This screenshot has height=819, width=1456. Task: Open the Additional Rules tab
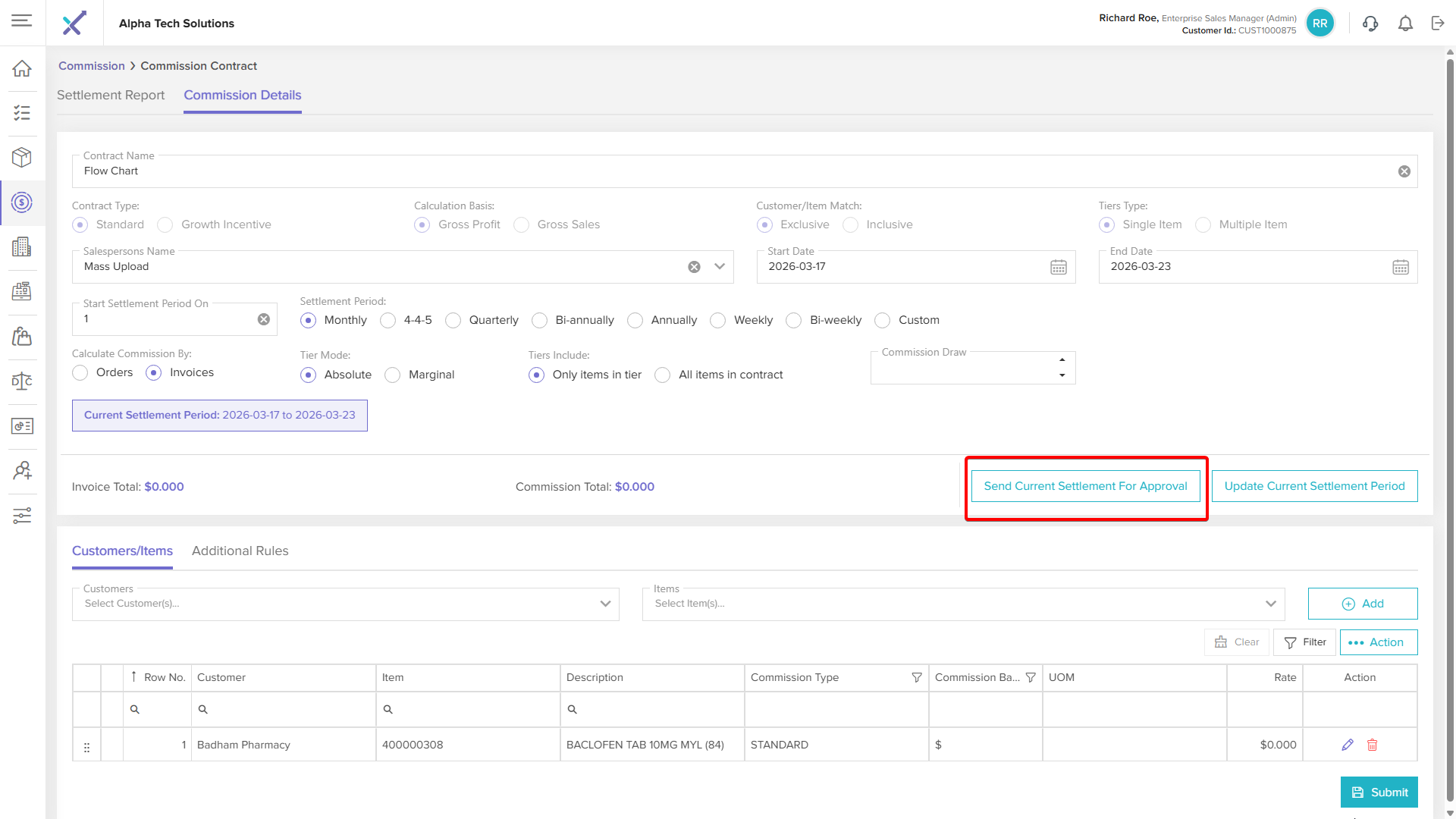coord(240,551)
